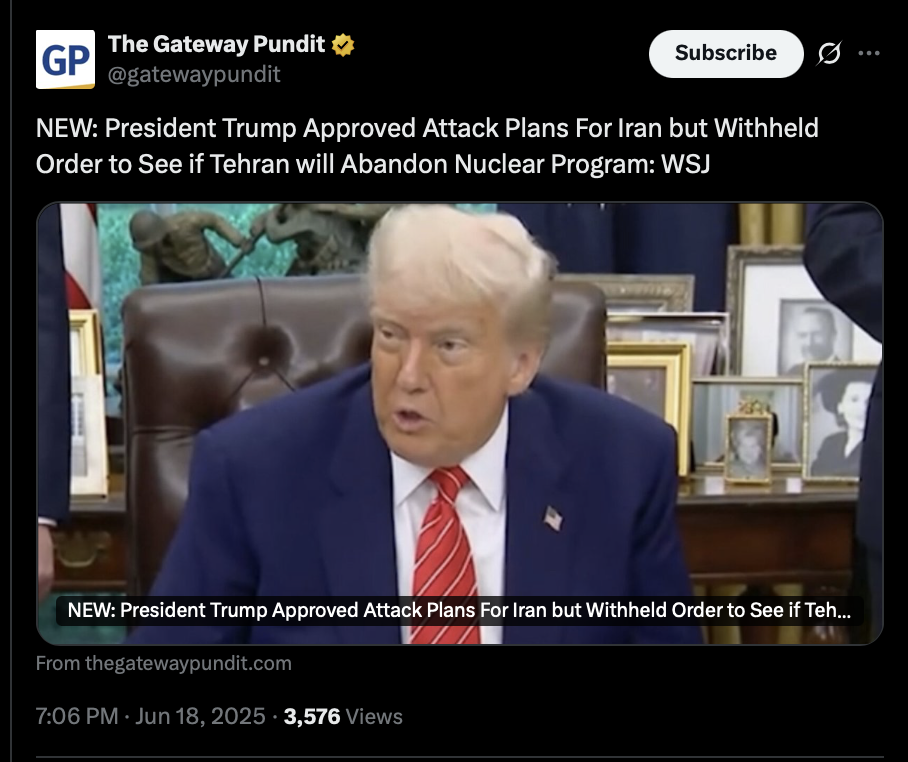
Task: Click the red striped tie in preview
Action: (445, 555)
